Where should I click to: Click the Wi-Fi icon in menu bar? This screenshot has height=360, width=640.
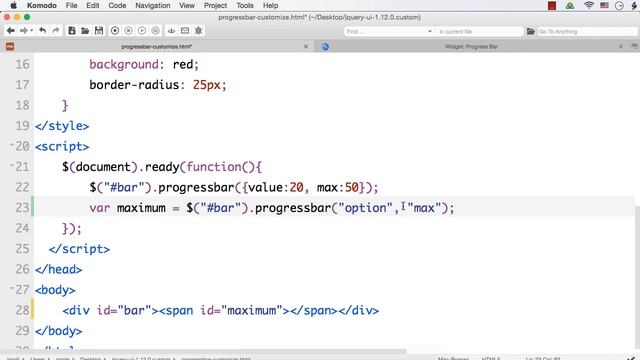point(589,5)
